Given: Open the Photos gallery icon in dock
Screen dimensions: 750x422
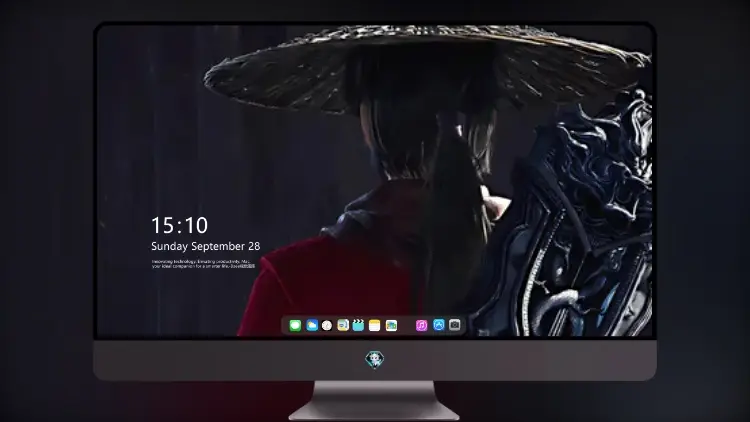Looking at the screenshot, I should coord(391,326).
